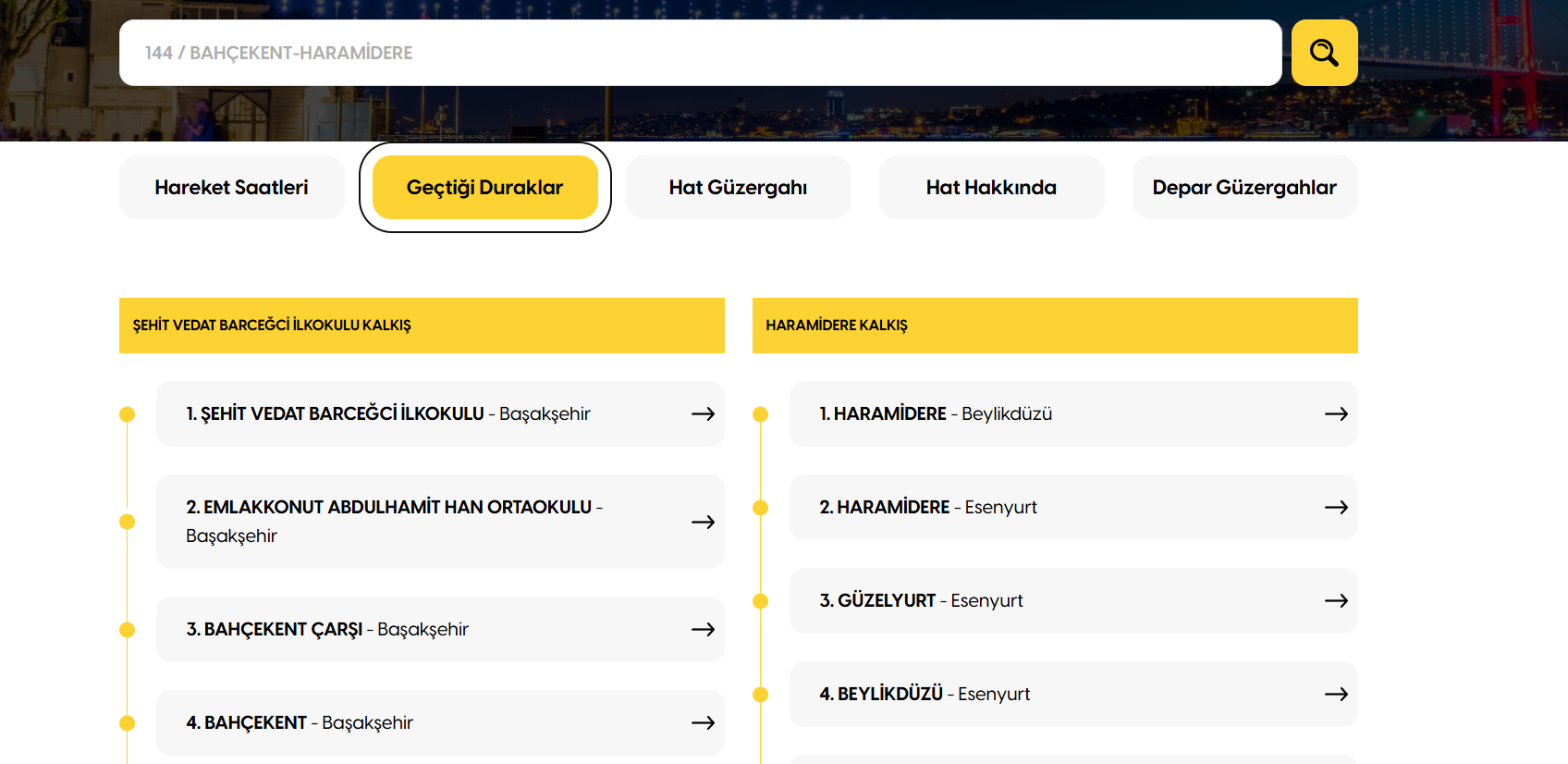Click arrow next to Bahçekent Başakşehir stop
The height and width of the screenshot is (764, 1568).
[x=703, y=722]
